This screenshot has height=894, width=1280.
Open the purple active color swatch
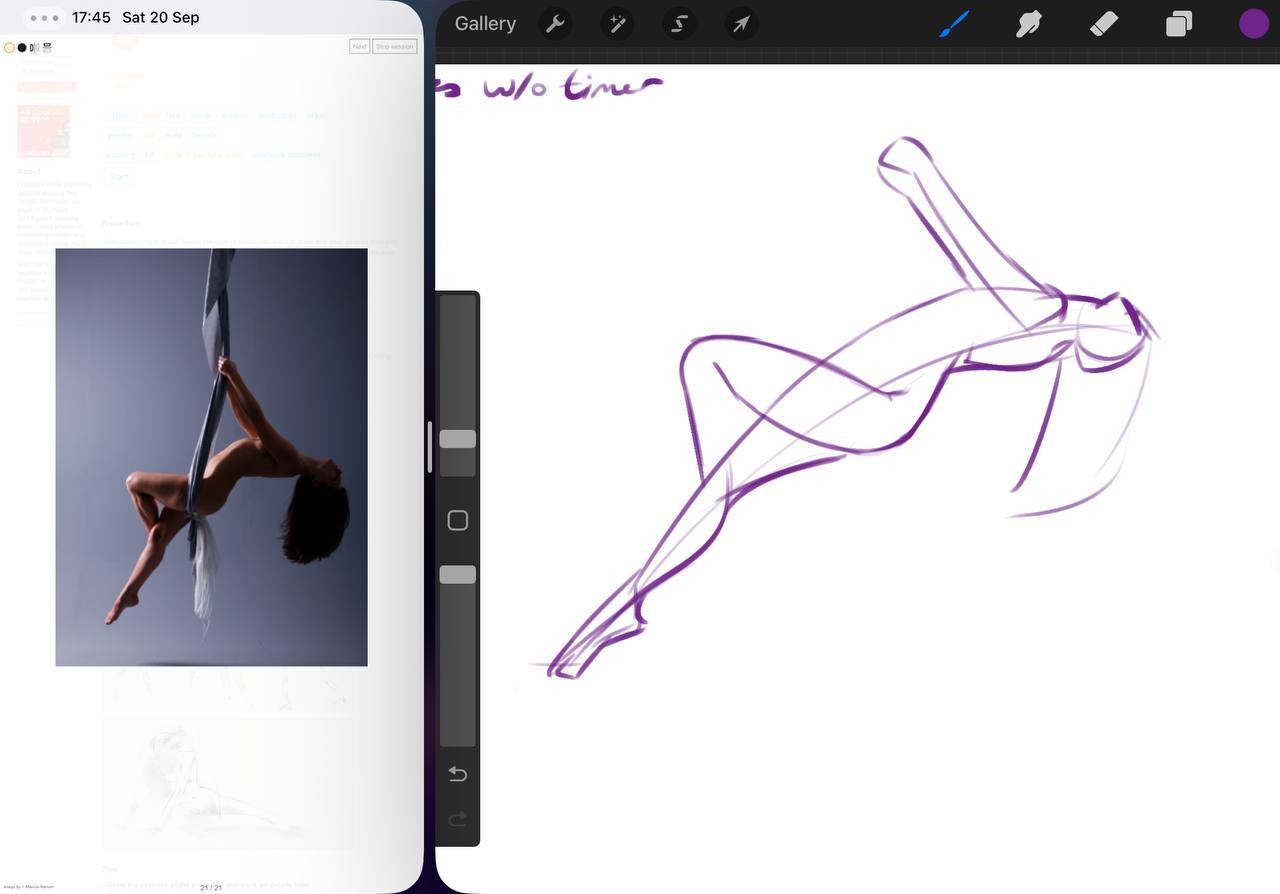[1253, 24]
